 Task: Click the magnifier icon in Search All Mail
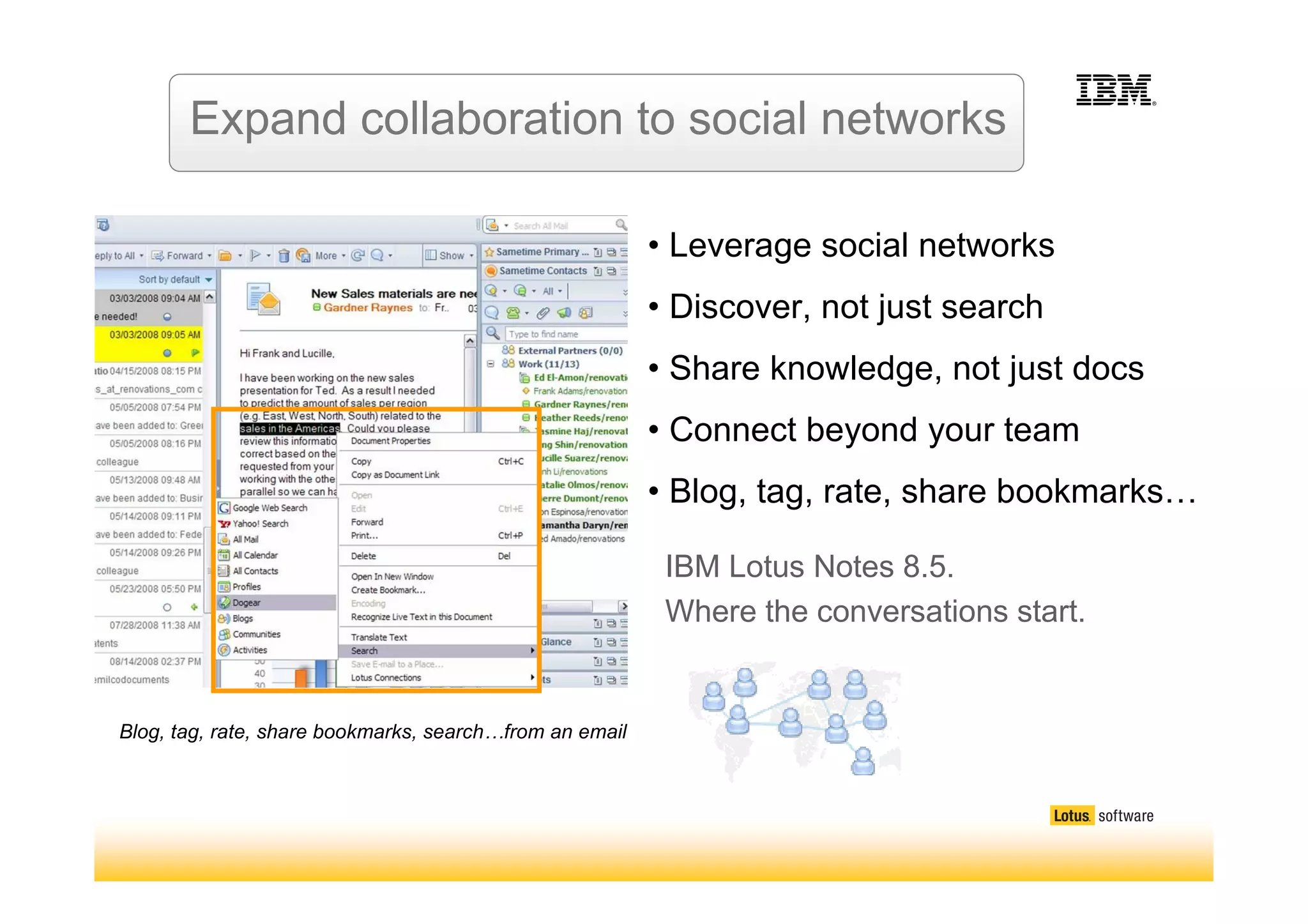620,225
